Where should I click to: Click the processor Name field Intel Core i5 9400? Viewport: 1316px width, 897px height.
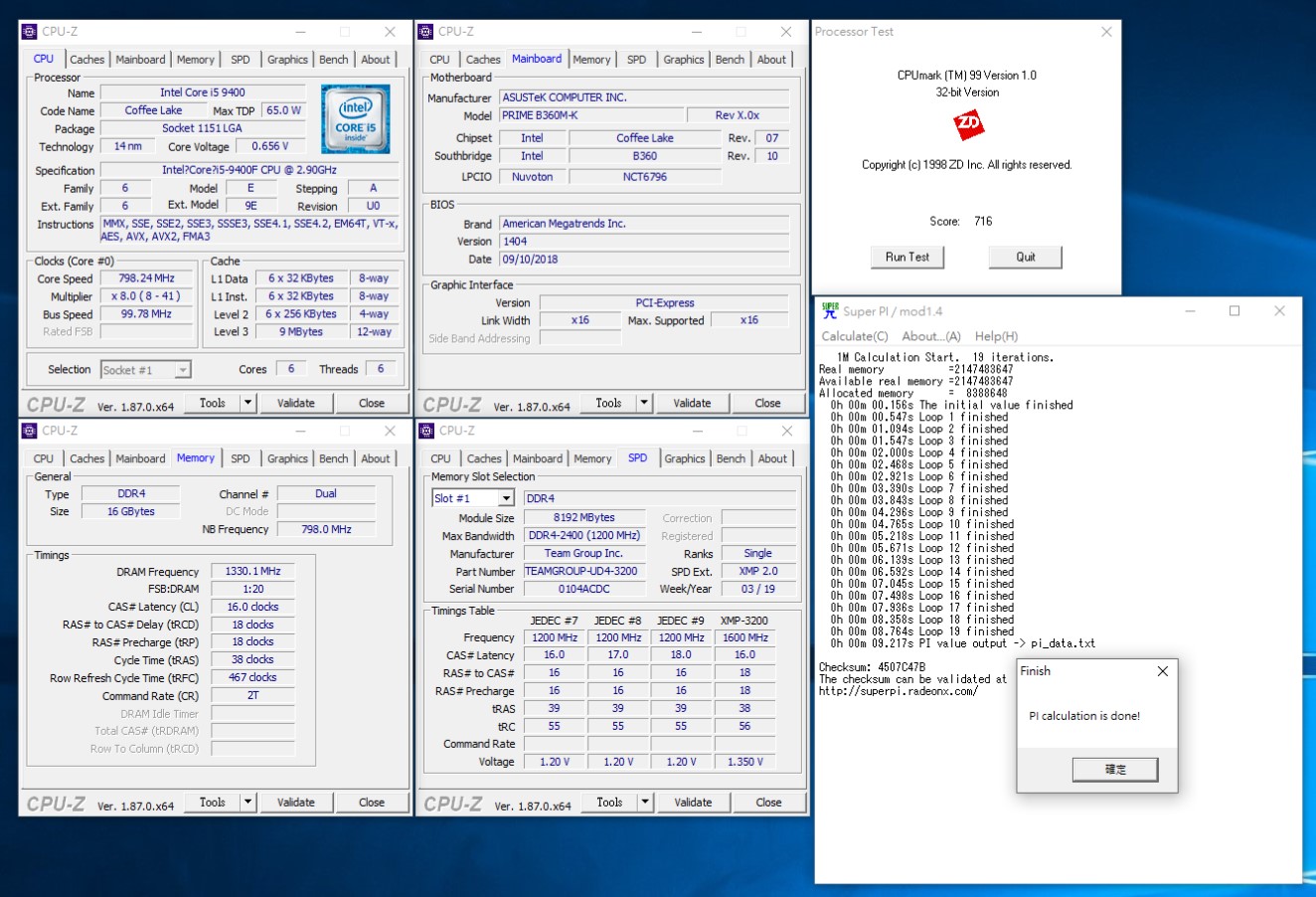tap(203, 92)
